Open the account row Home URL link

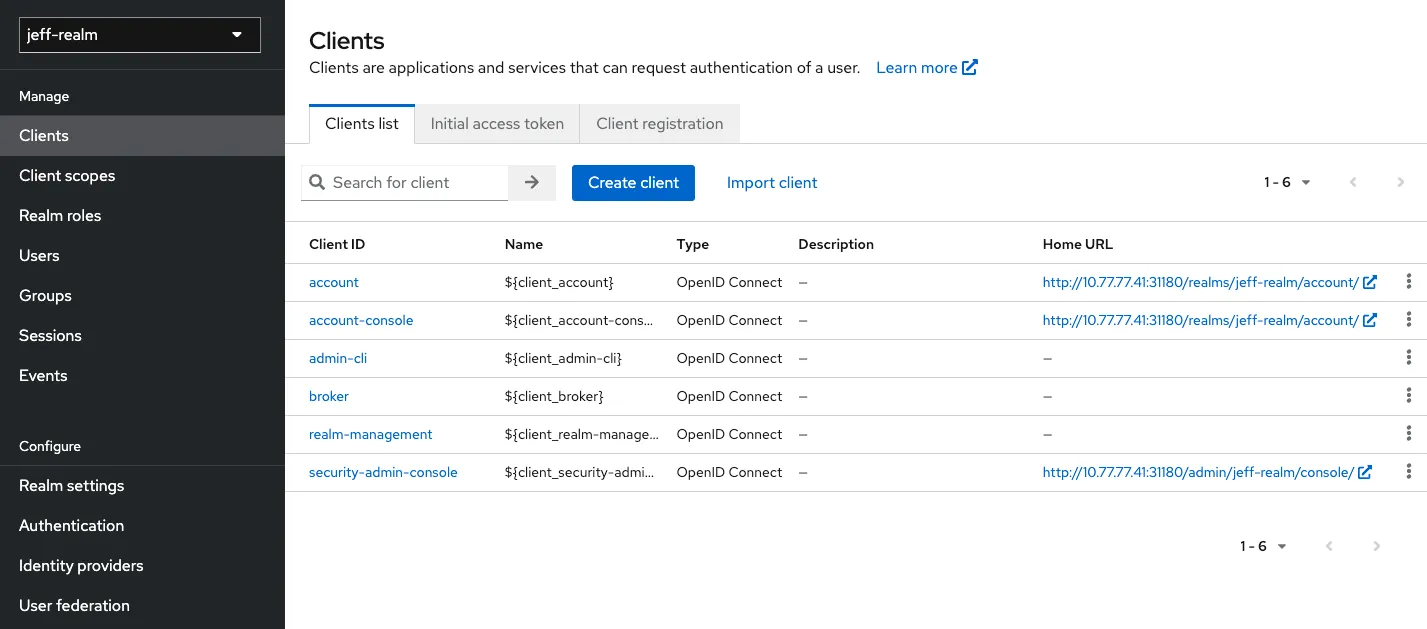pos(1210,282)
